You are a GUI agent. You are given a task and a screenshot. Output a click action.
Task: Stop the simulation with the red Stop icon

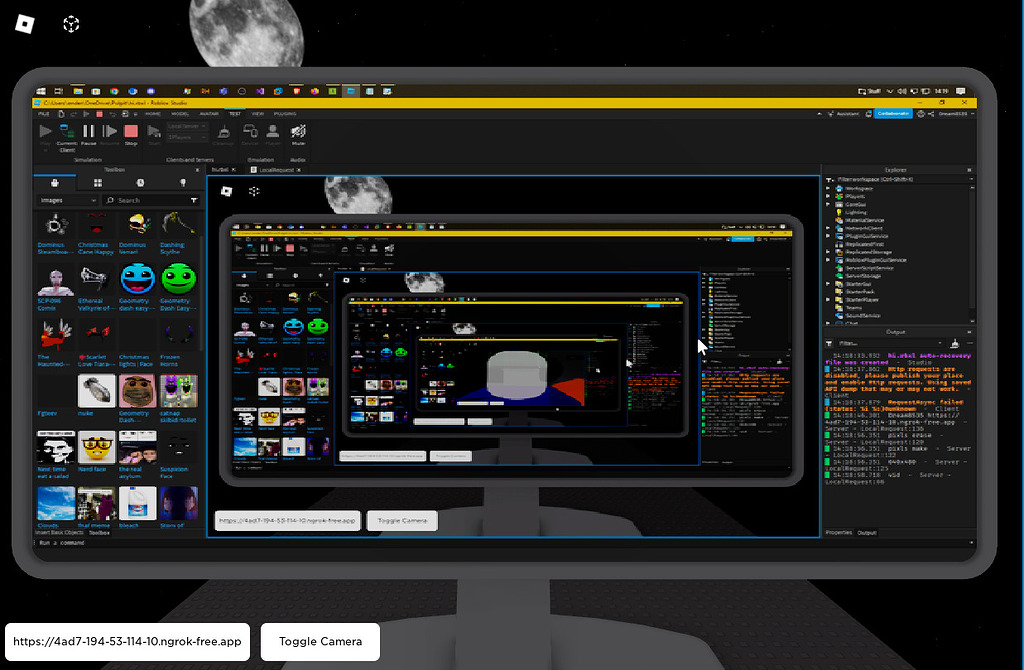pos(129,129)
